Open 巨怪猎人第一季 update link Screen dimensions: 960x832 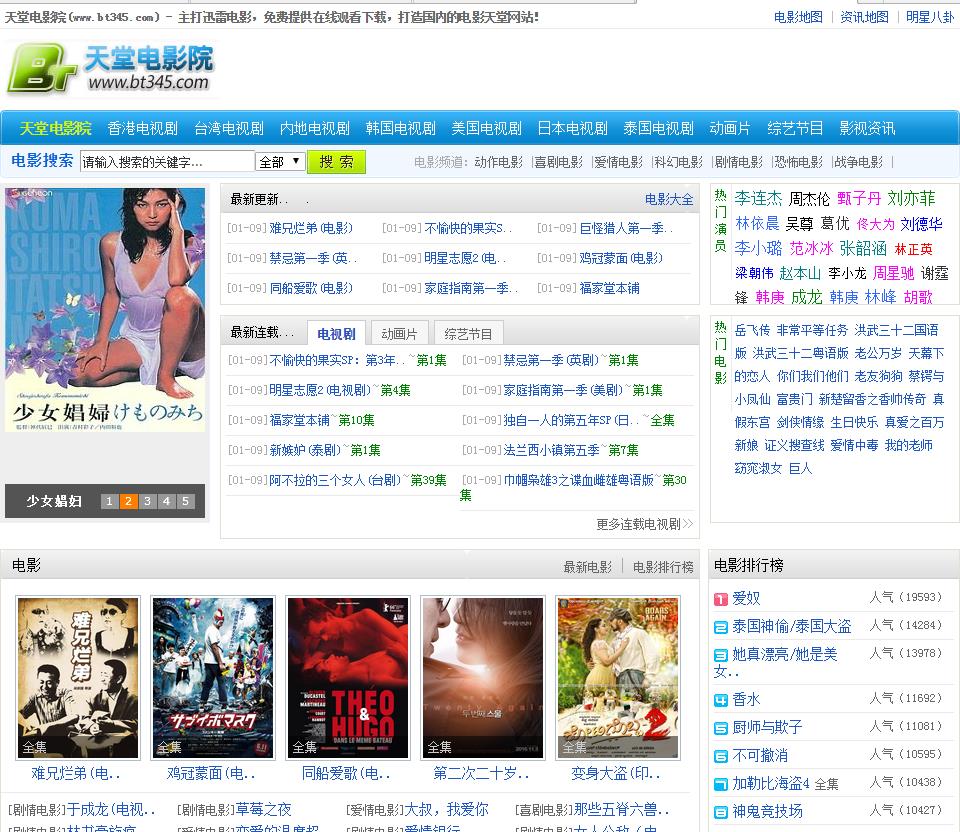click(625, 228)
